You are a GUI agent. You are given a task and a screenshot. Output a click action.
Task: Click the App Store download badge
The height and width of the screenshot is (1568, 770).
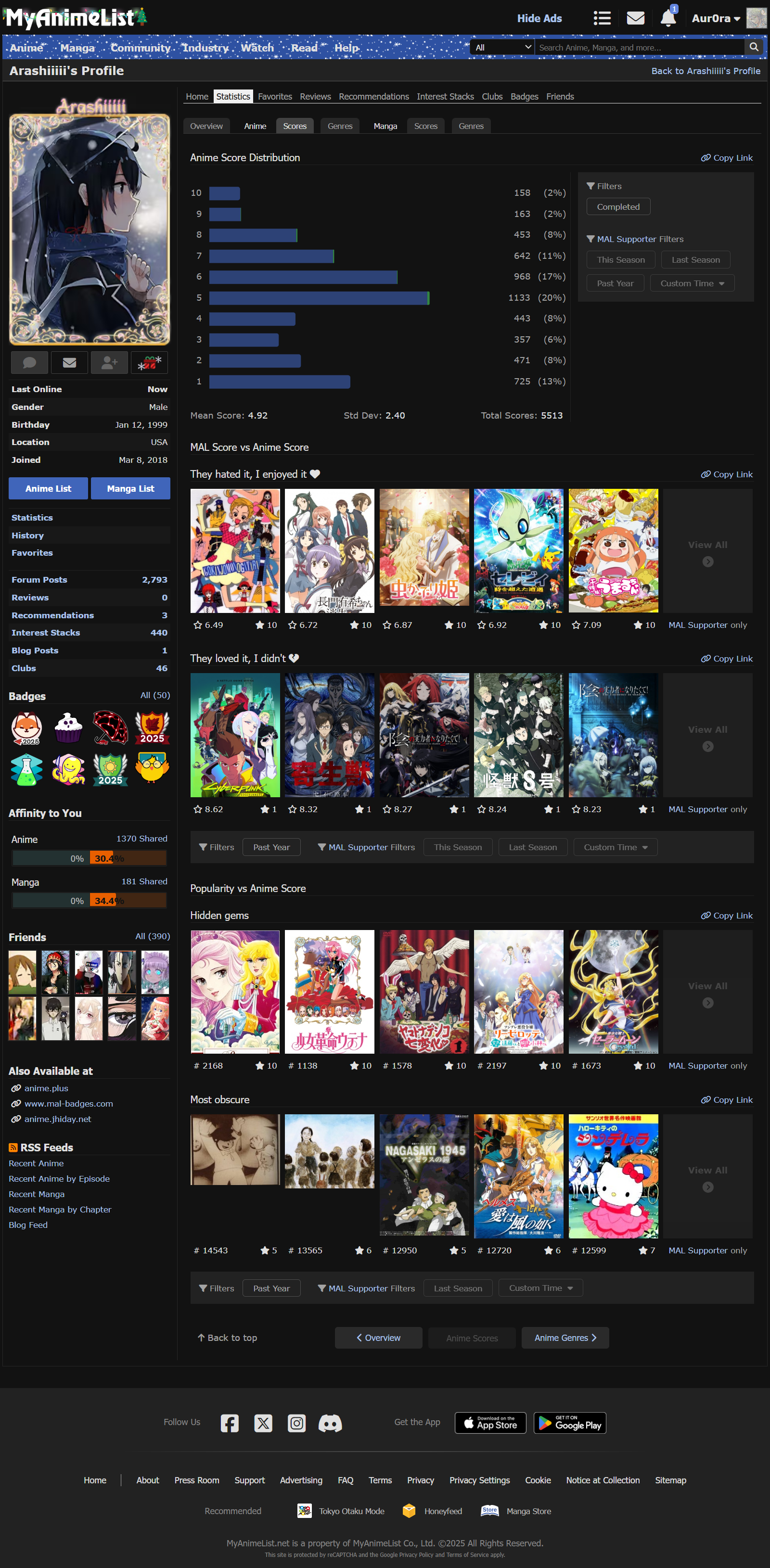coord(490,1423)
